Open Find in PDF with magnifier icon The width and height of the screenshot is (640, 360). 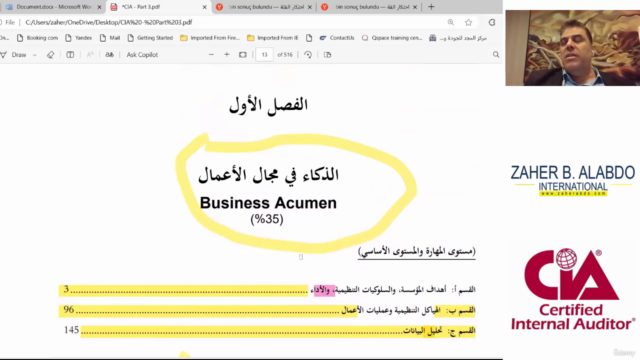tap(496, 55)
